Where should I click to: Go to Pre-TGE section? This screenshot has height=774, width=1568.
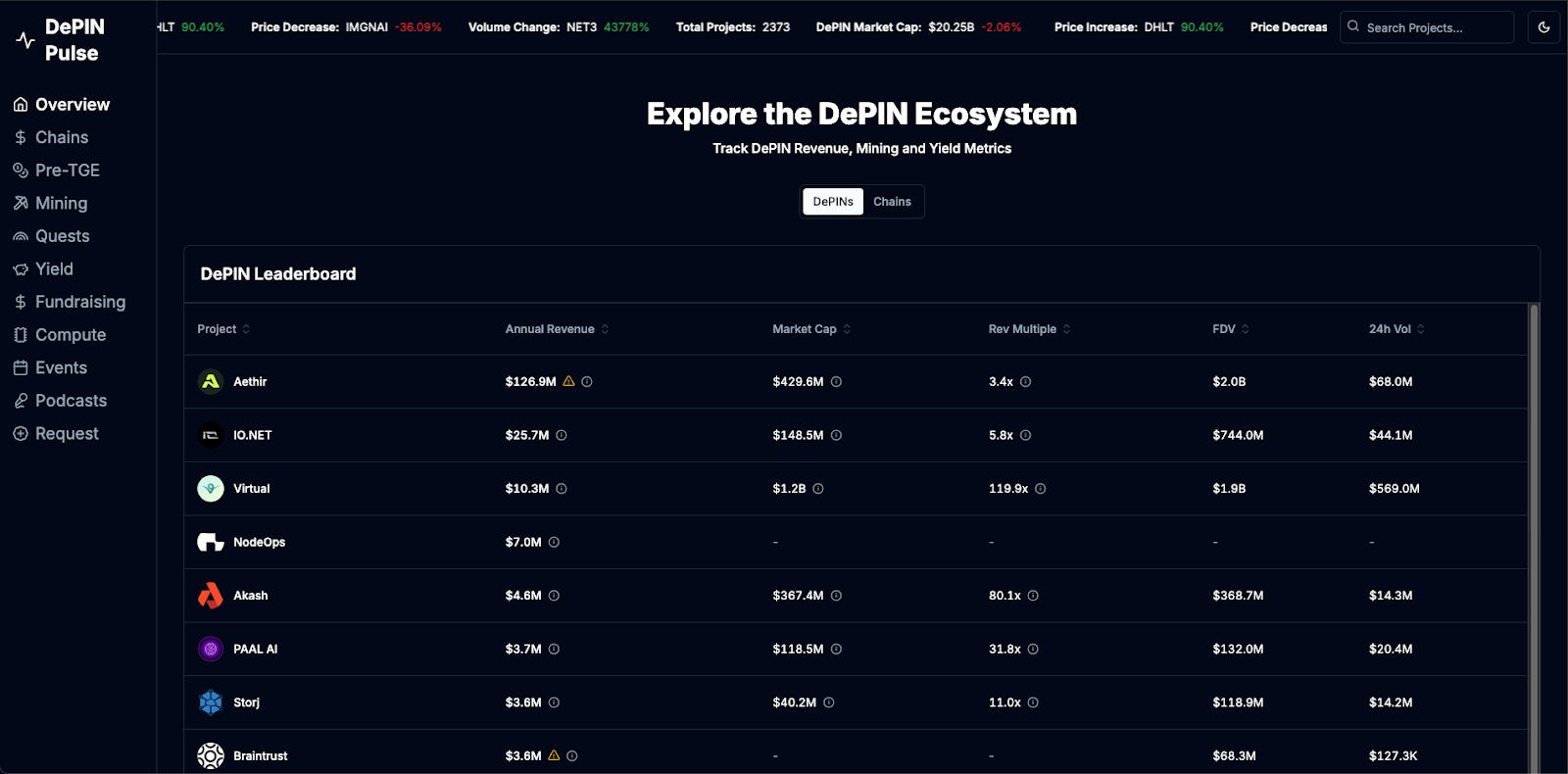57,170
